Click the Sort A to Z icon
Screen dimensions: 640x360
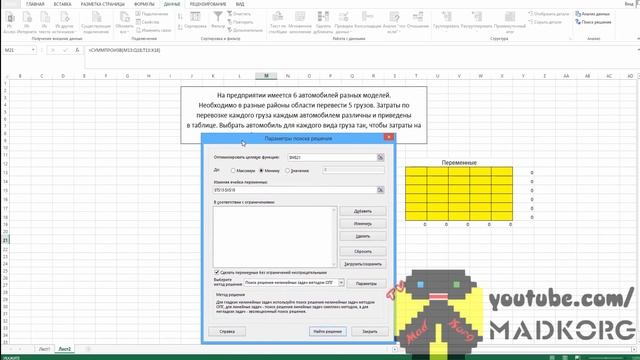tap(180, 16)
